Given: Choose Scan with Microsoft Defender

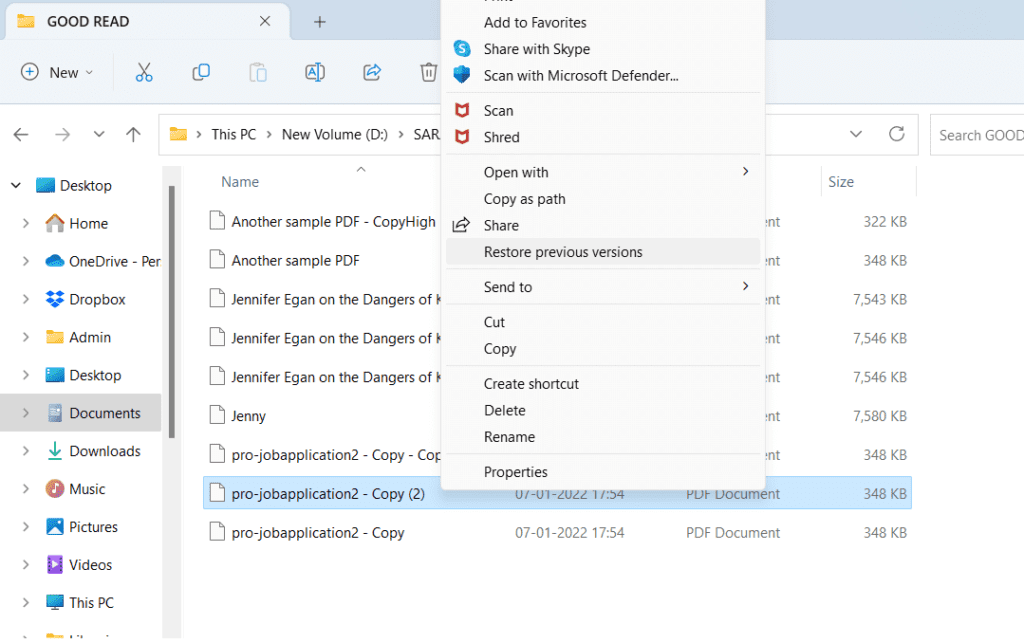Looking at the screenshot, I should [603, 76].
